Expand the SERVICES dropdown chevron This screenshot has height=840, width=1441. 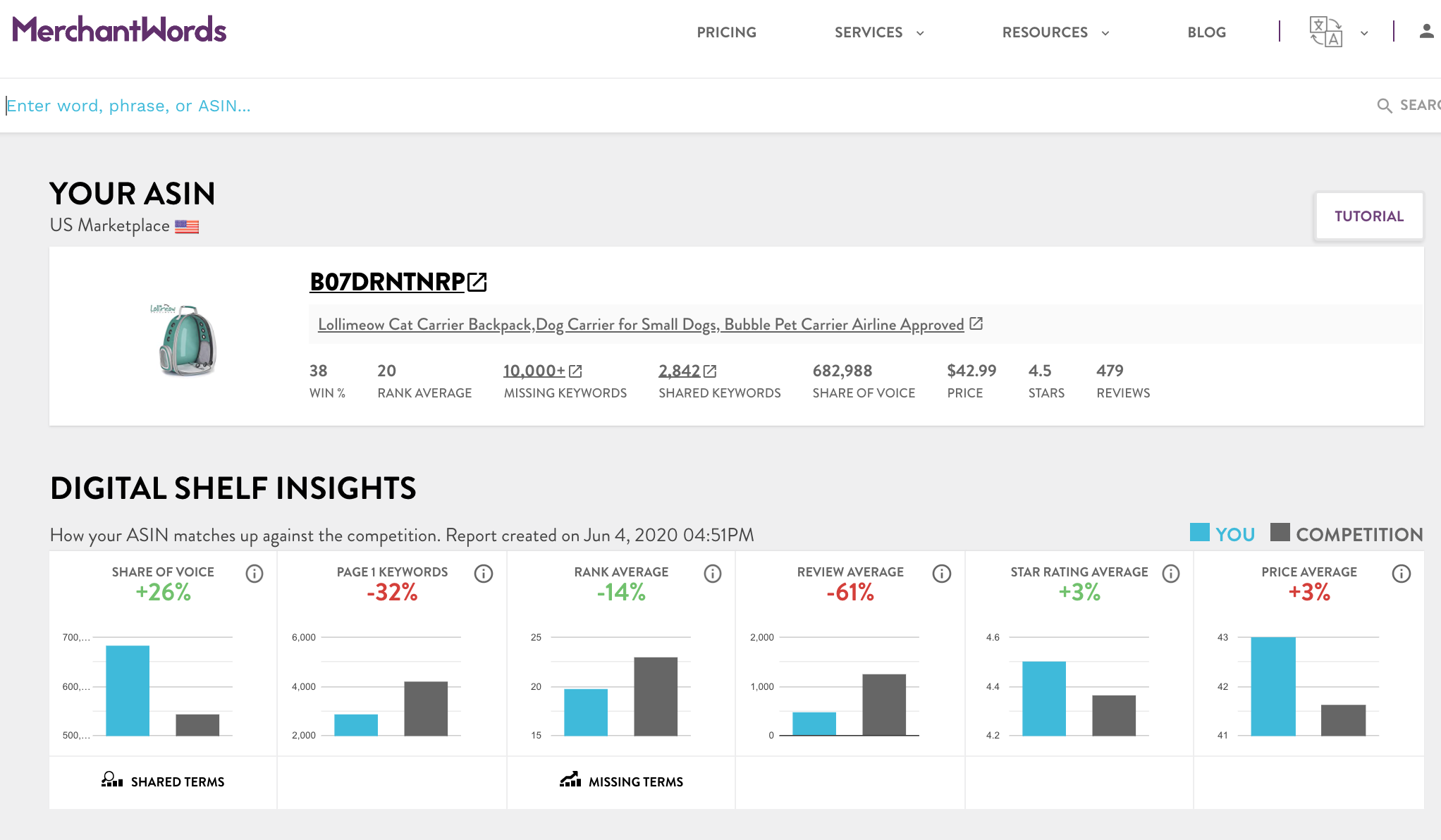coord(920,33)
